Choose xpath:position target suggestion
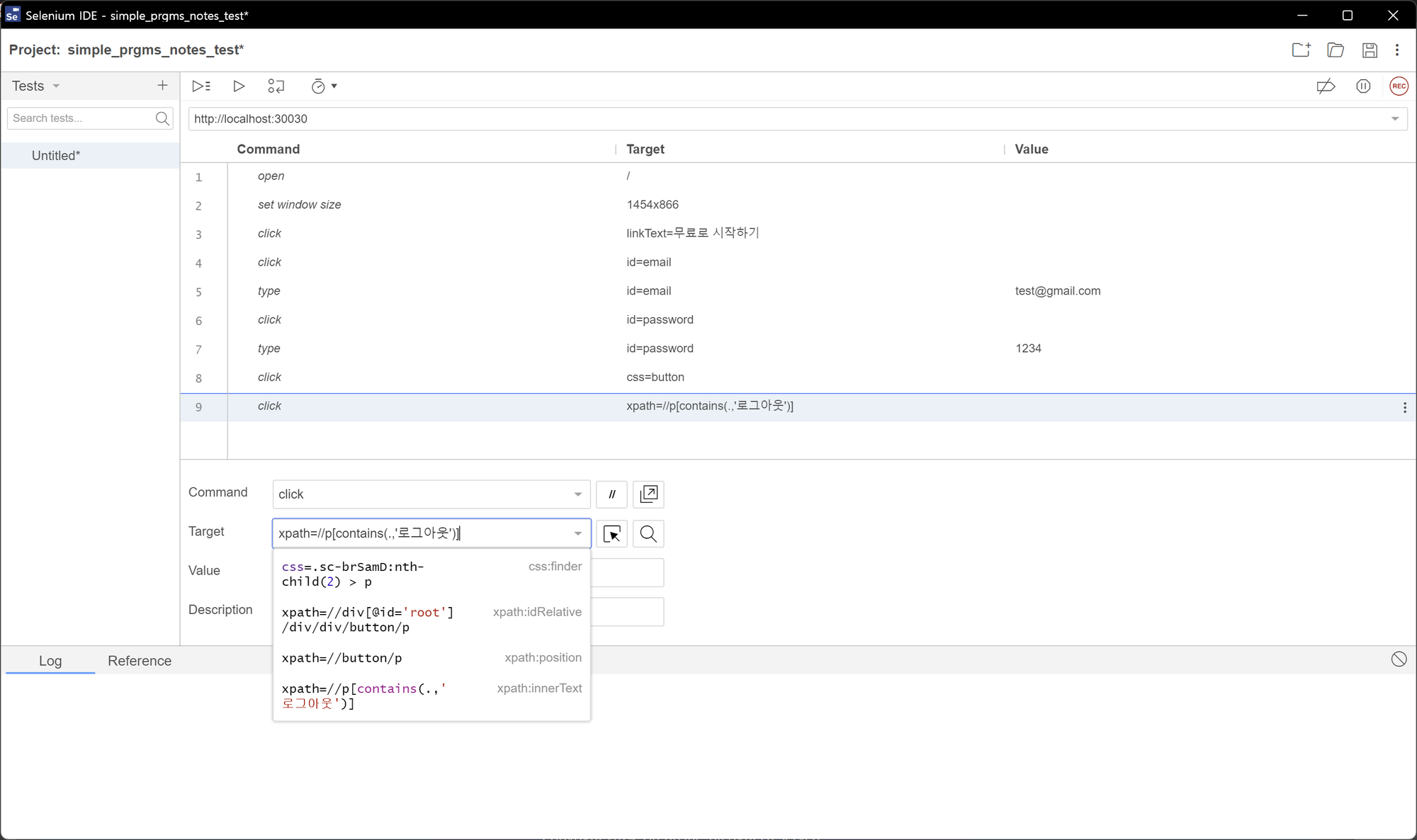This screenshot has height=840, width=1417. point(431,658)
